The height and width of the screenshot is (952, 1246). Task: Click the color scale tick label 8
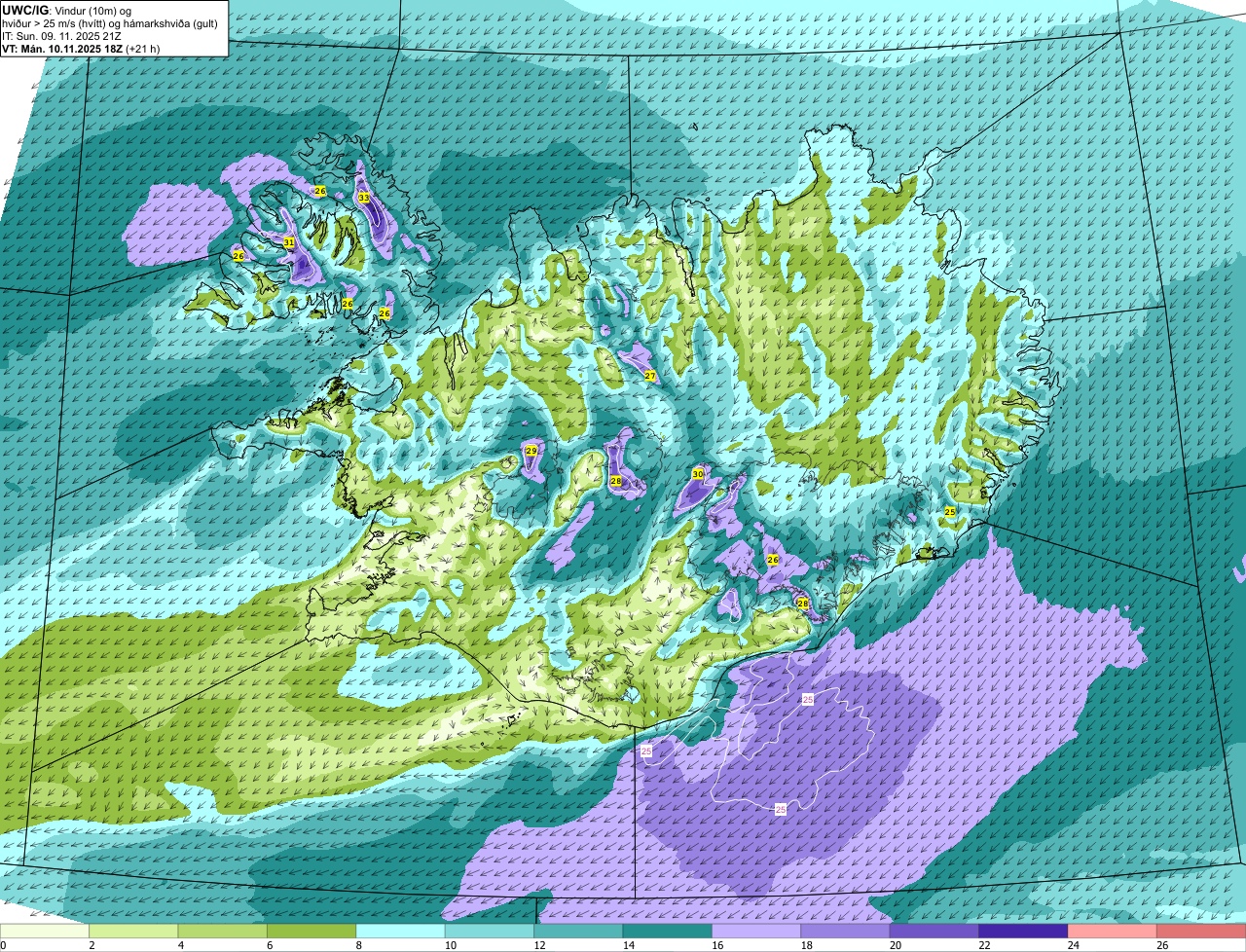pos(357,945)
